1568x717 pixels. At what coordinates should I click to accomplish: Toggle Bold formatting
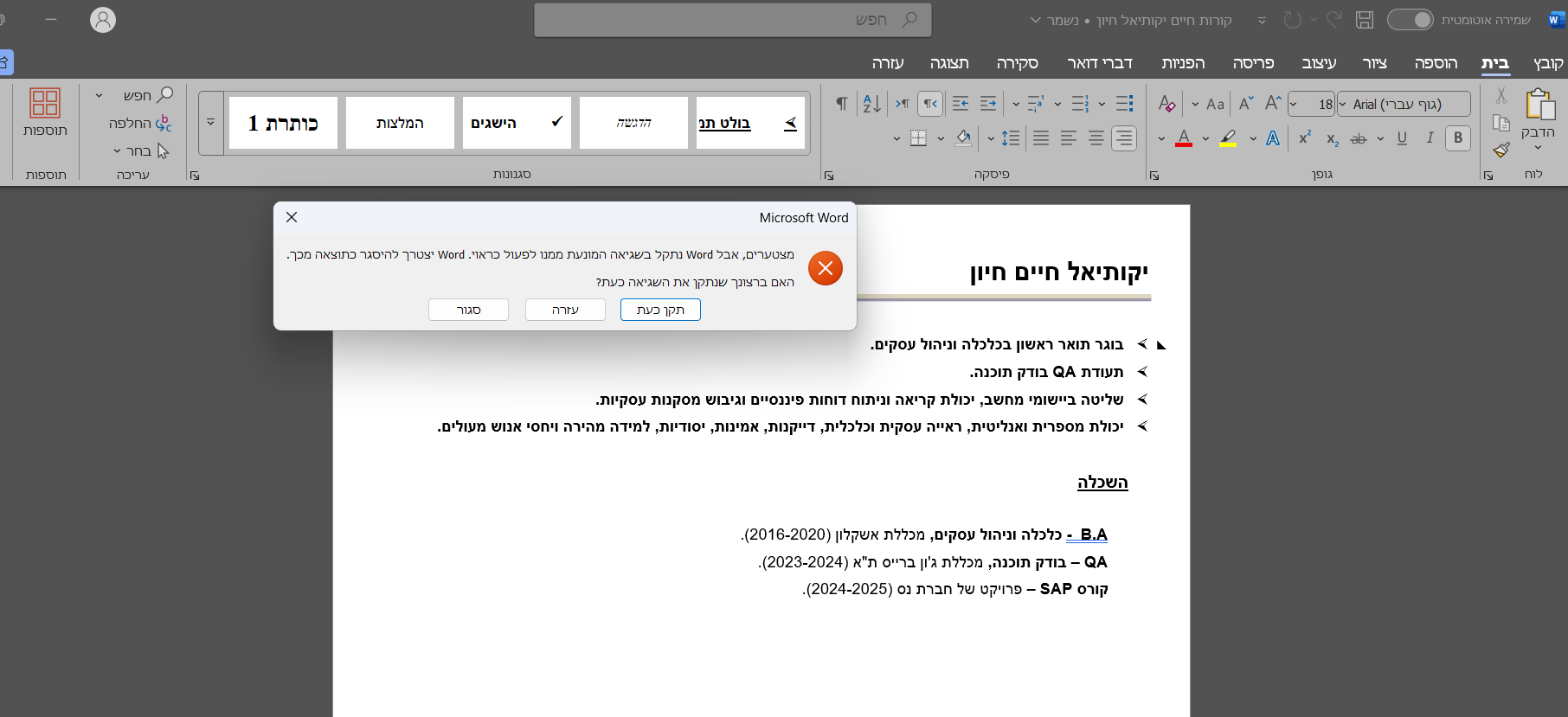click(1458, 138)
